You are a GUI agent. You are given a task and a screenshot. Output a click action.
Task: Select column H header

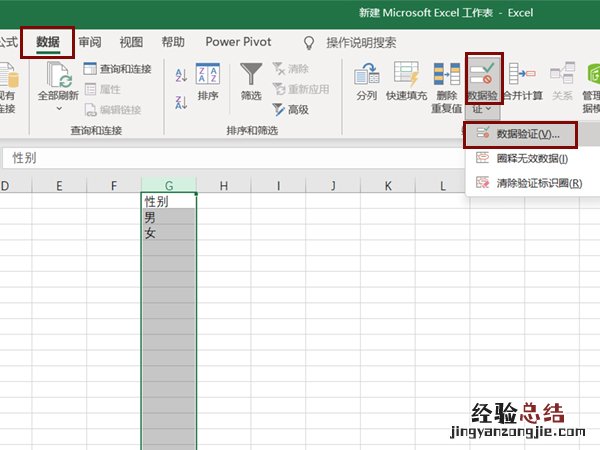click(x=223, y=186)
